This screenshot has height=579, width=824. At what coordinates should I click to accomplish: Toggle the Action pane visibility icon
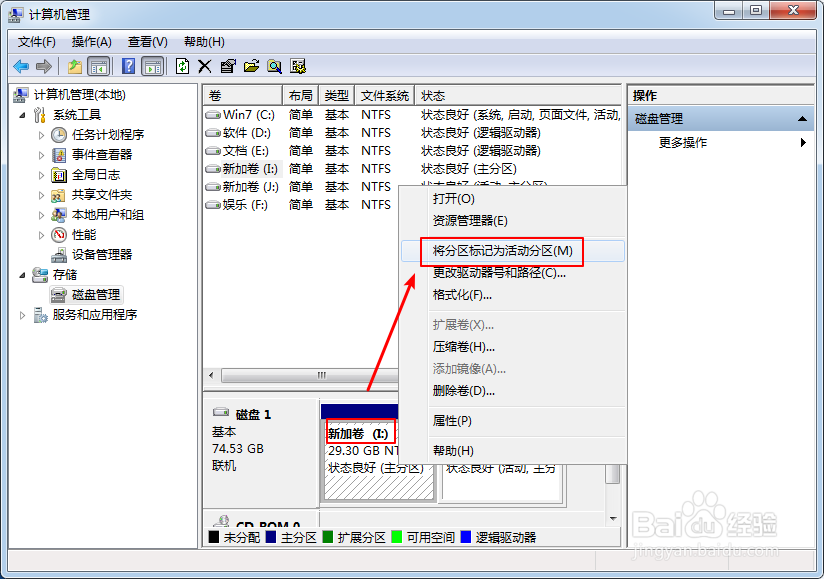tap(152, 66)
